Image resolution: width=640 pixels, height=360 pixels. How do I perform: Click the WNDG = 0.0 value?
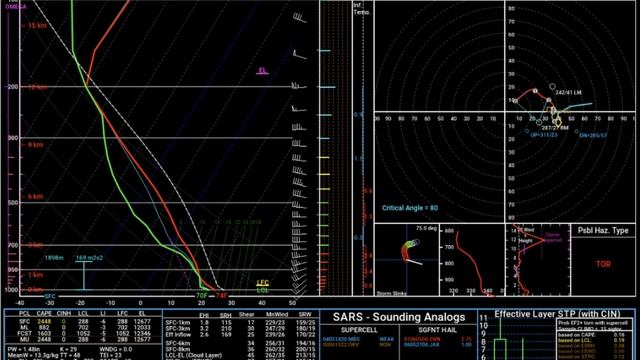point(116,350)
